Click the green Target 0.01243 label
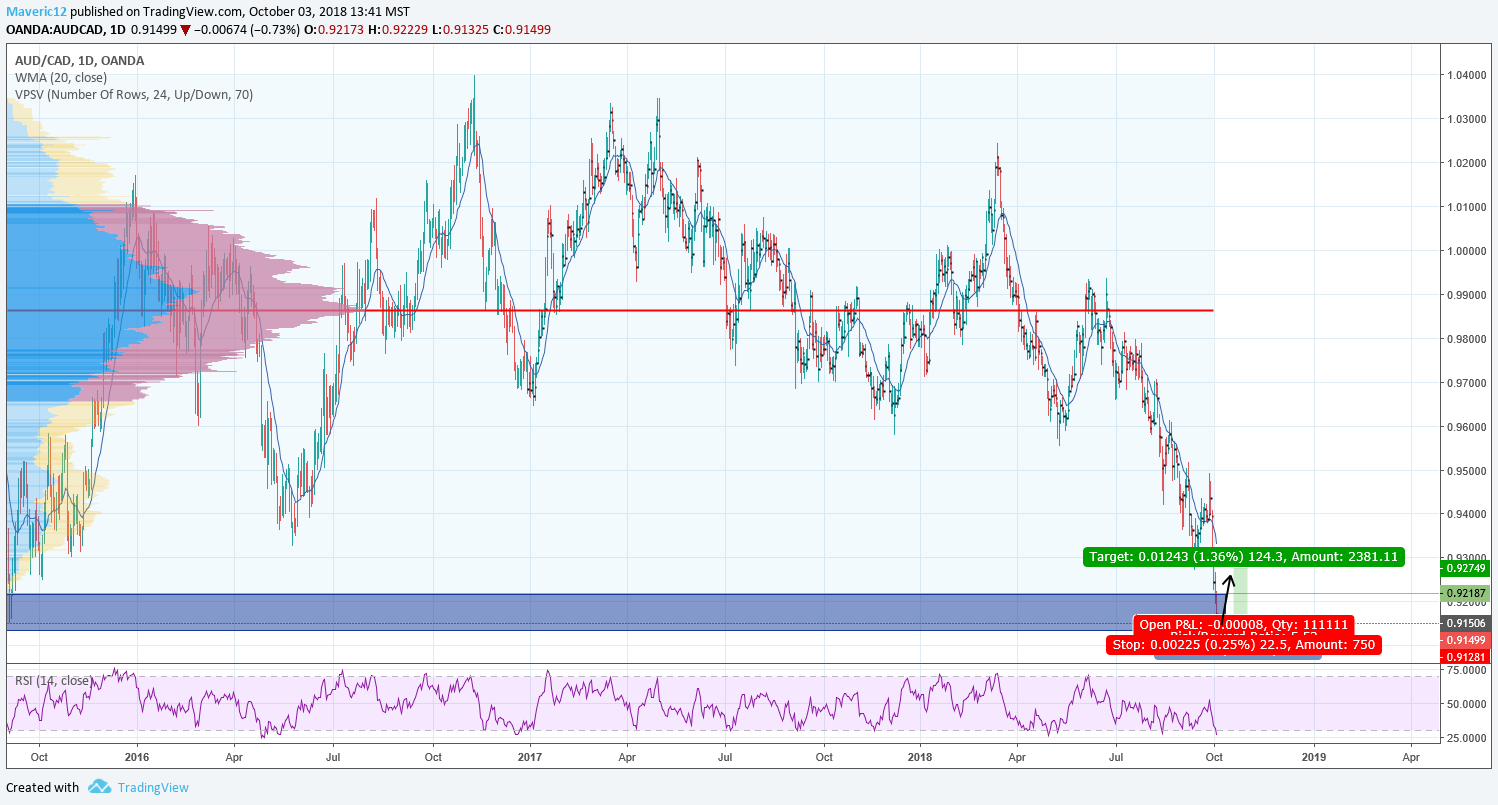 coord(1244,556)
